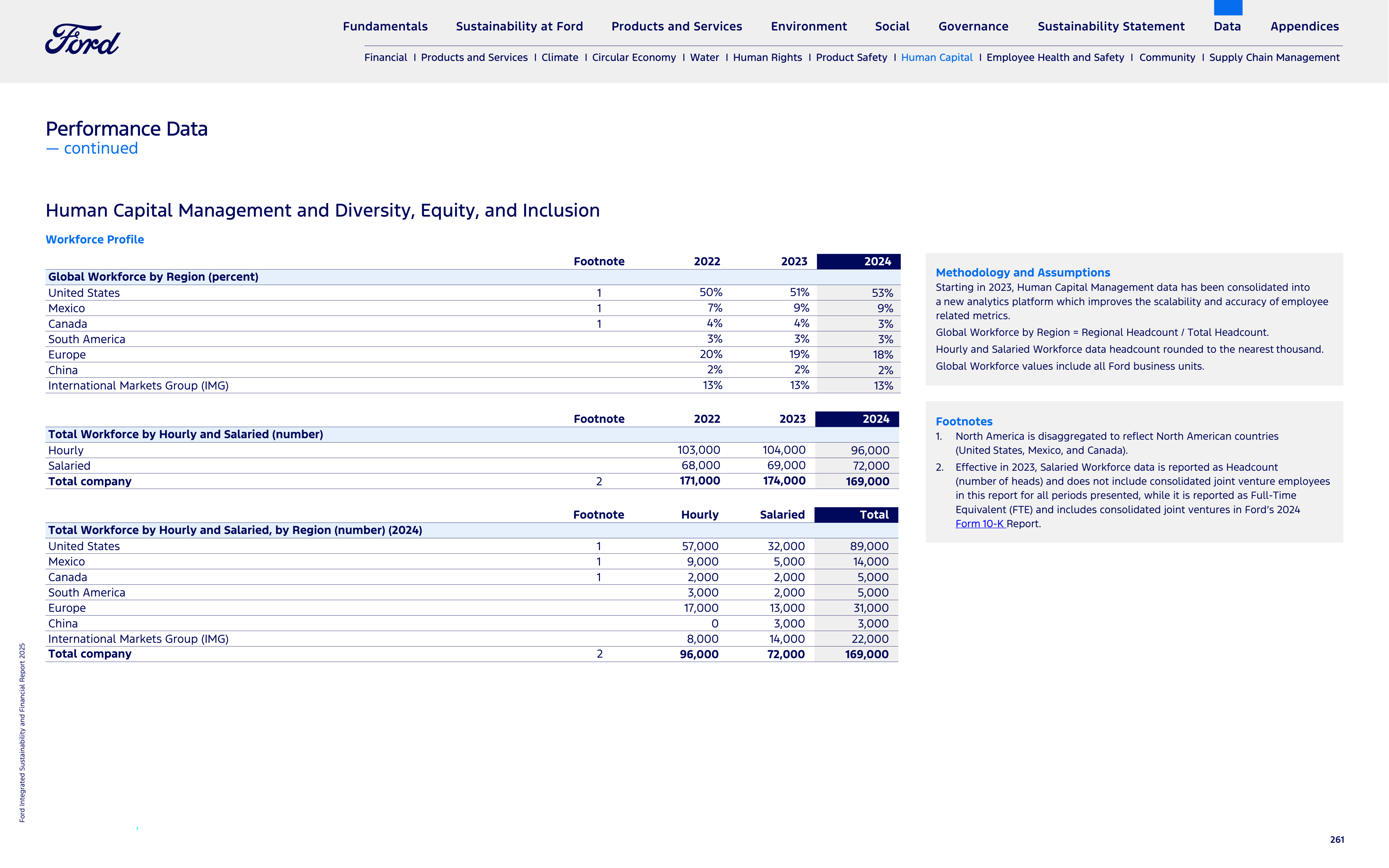Click Mexico total value 14,000
Viewport: 1389px width, 868px height.
pyautogui.click(x=871, y=562)
